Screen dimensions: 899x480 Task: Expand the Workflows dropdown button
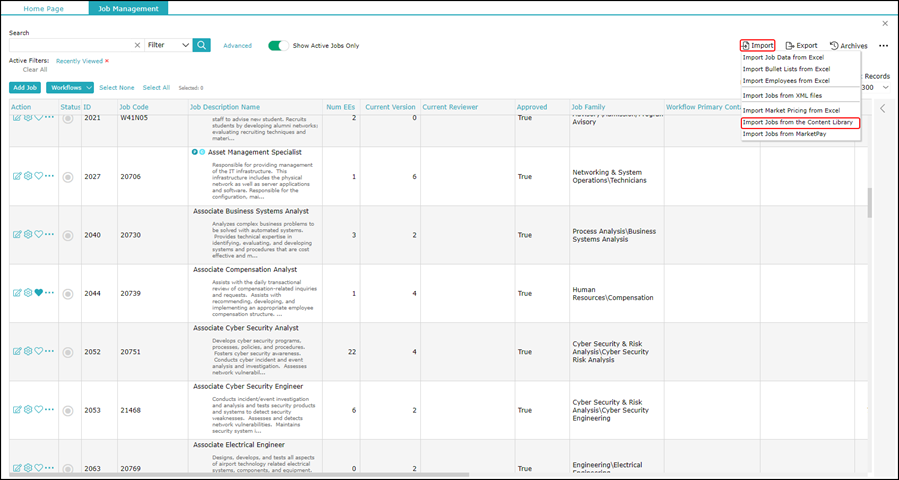tap(70, 88)
